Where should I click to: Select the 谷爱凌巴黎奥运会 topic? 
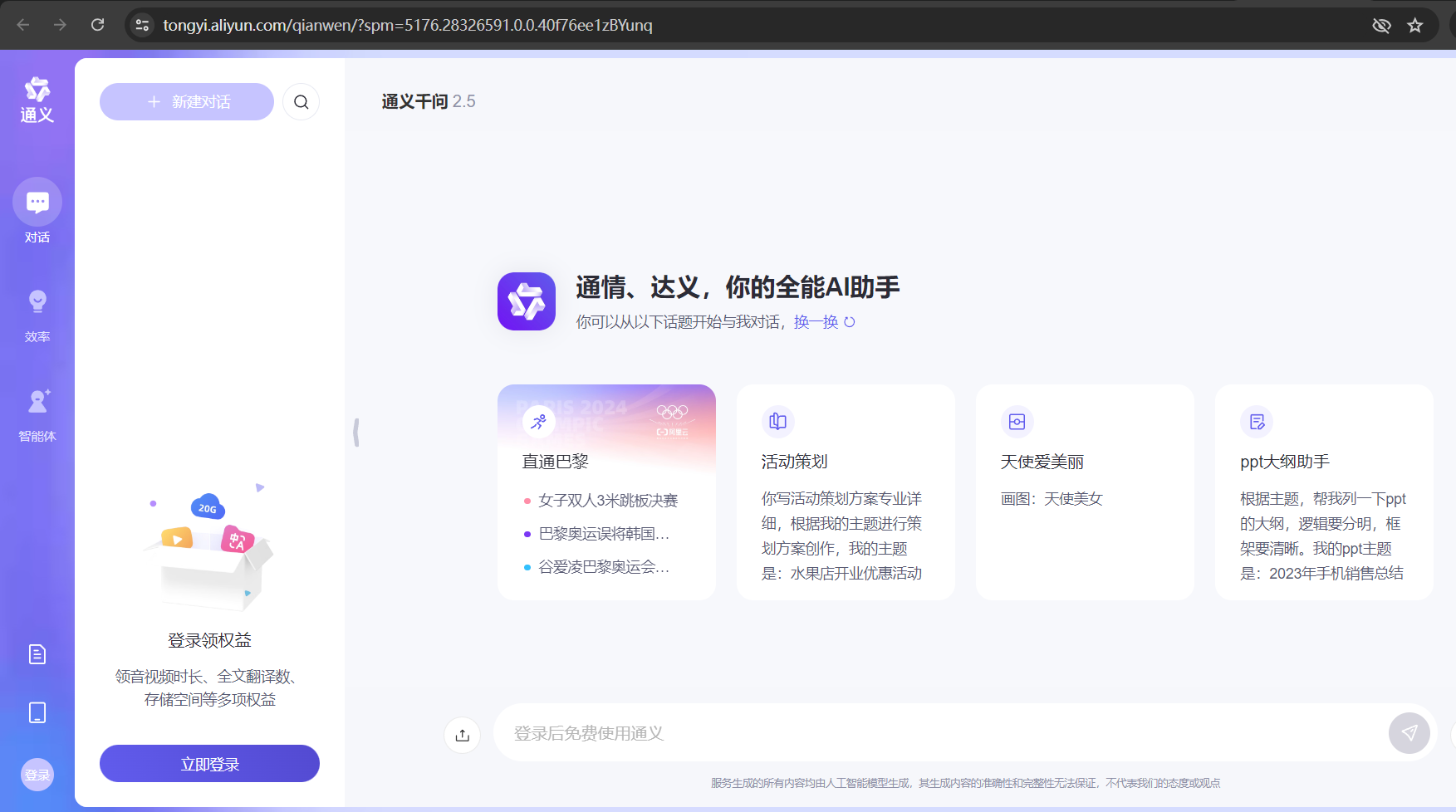pos(604,567)
